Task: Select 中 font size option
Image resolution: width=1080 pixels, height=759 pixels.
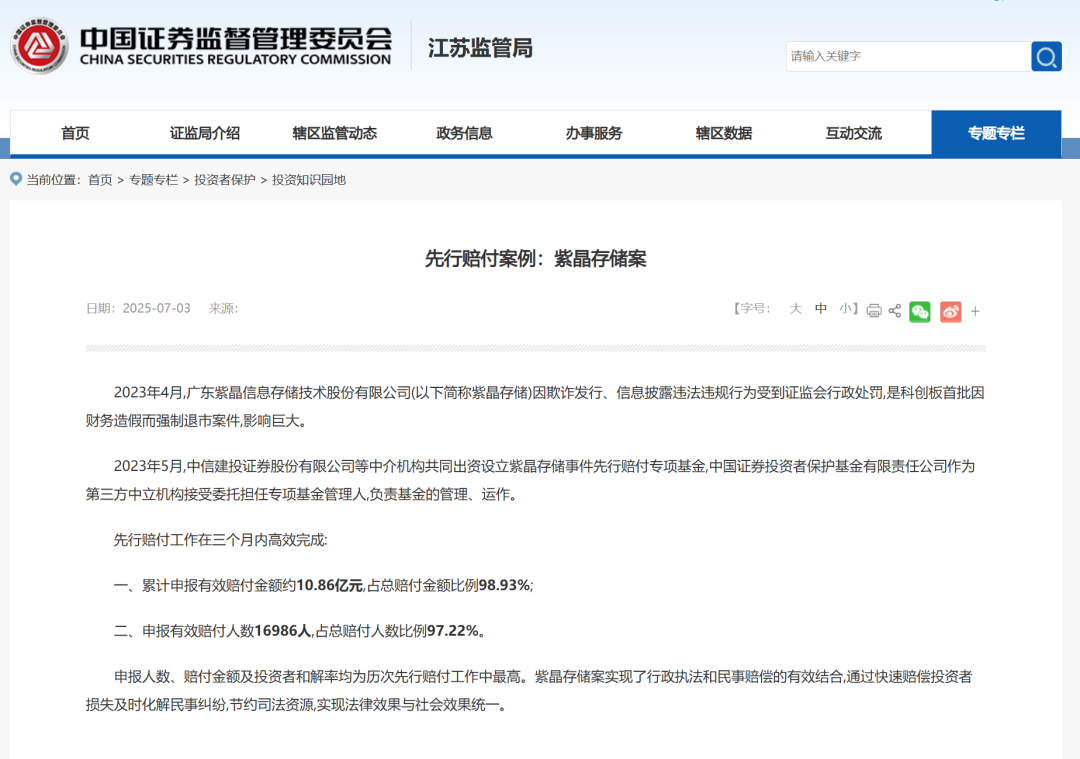Action: [820, 309]
